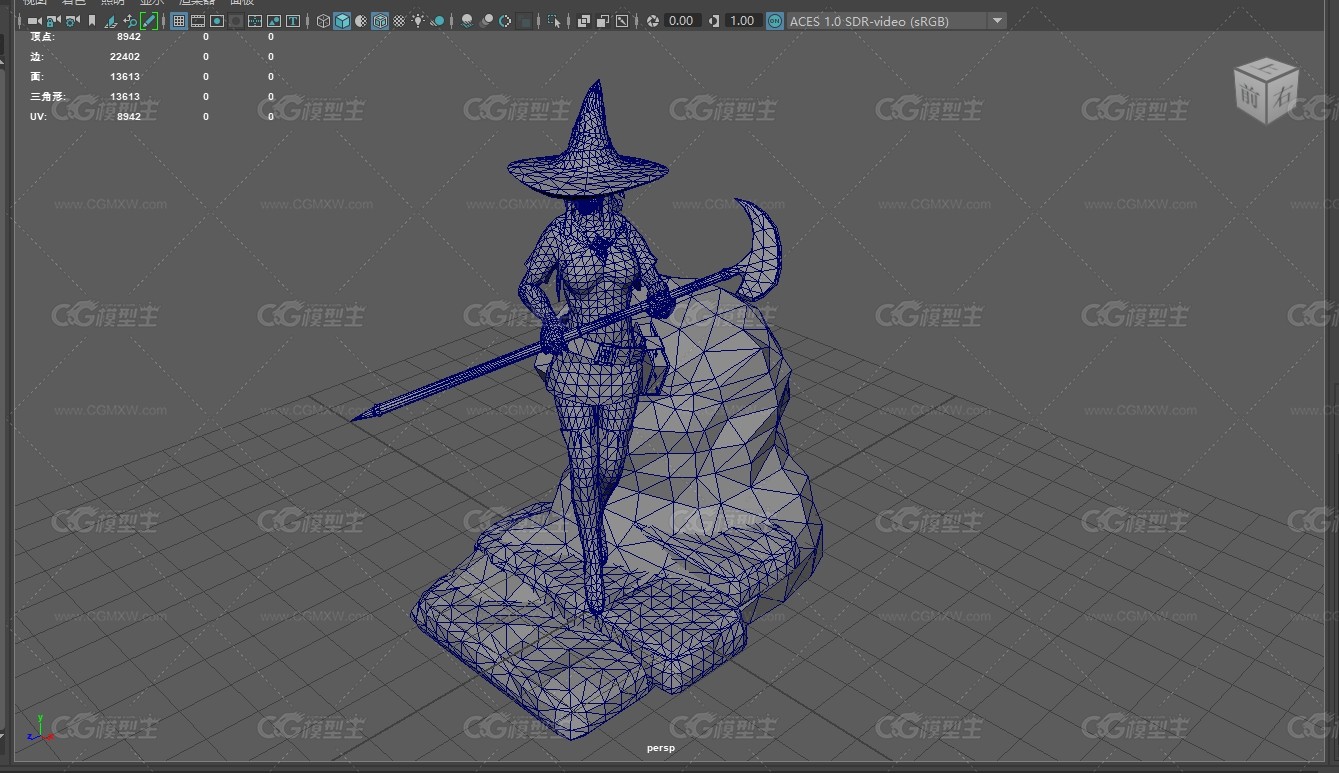Click the Select Camera icon

34,20
